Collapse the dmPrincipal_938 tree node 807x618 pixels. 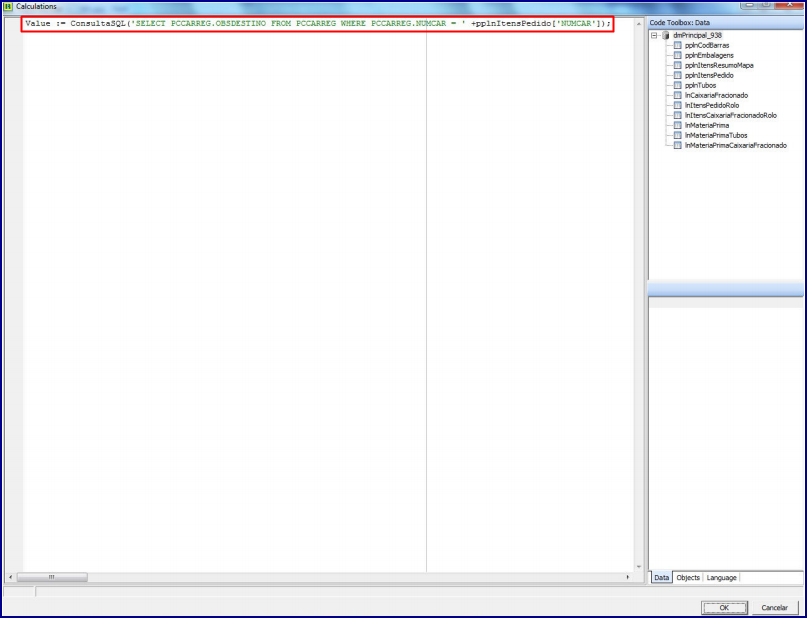click(x=654, y=36)
